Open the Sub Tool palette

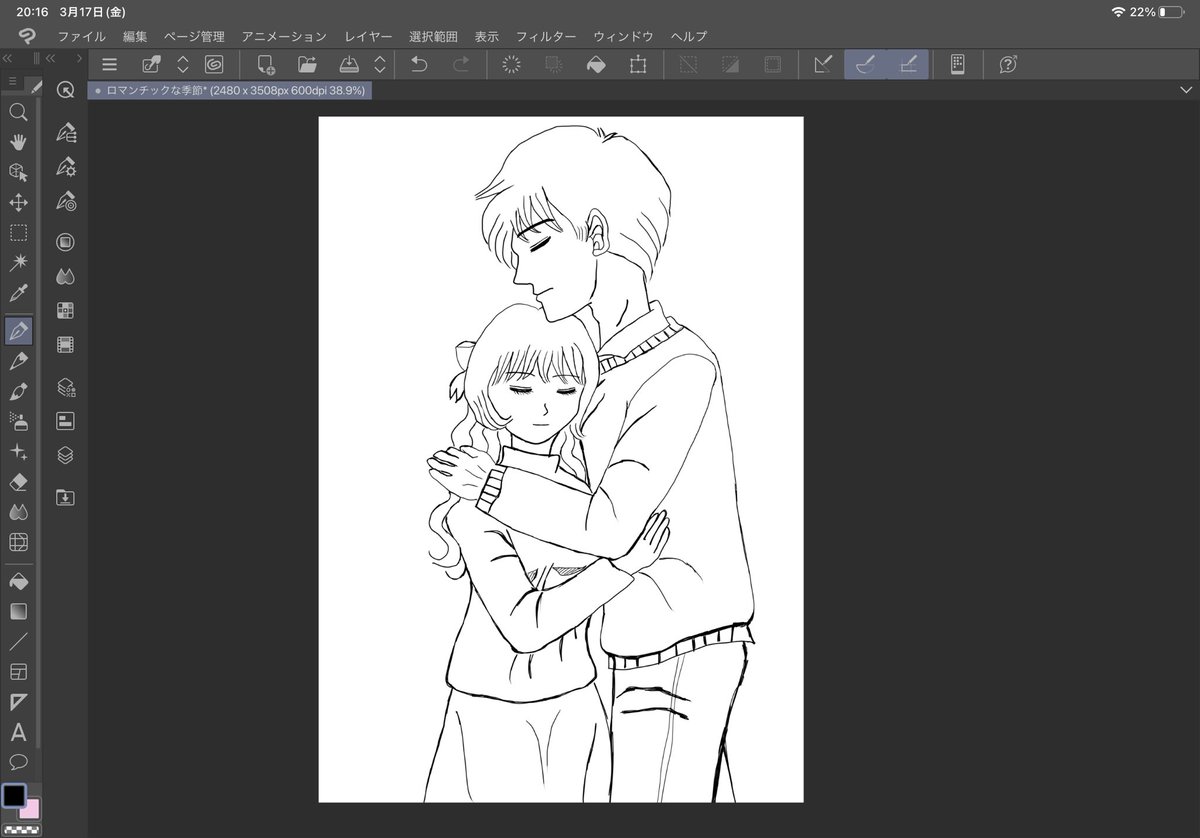click(66, 132)
